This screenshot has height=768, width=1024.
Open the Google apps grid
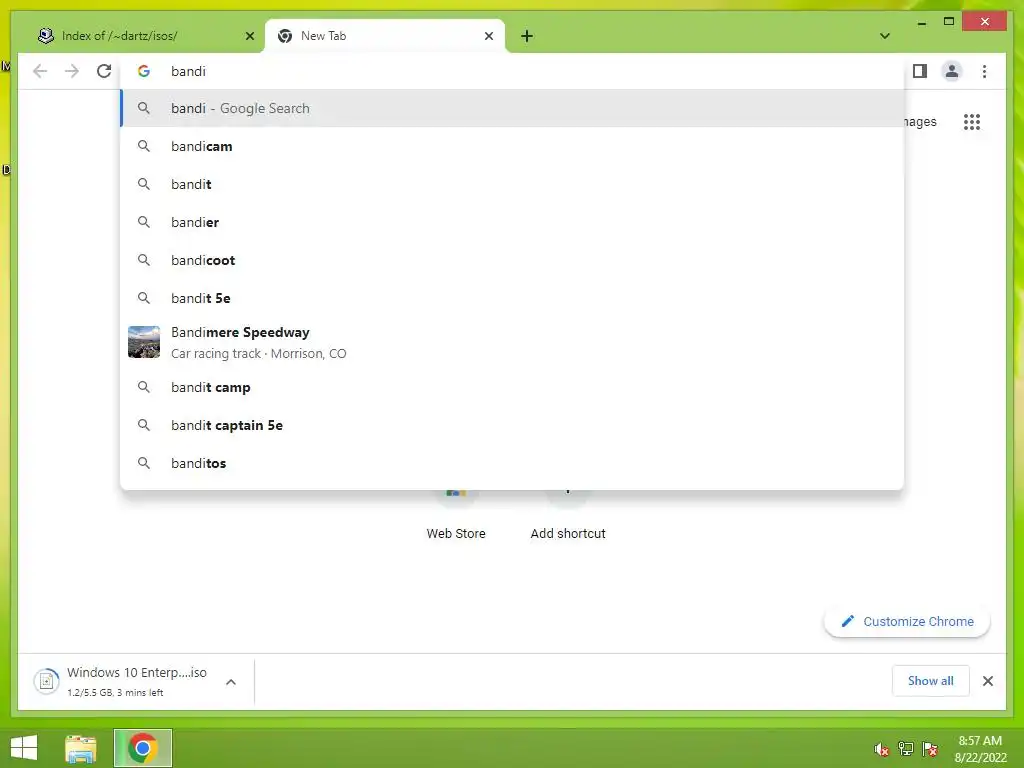click(972, 122)
